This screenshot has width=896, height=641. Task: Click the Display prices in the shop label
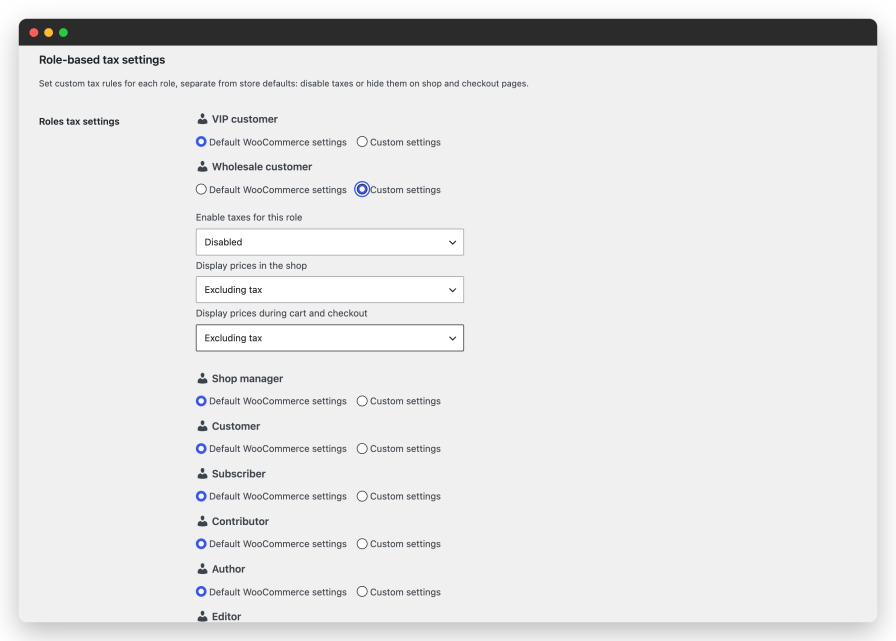[x=251, y=266]
